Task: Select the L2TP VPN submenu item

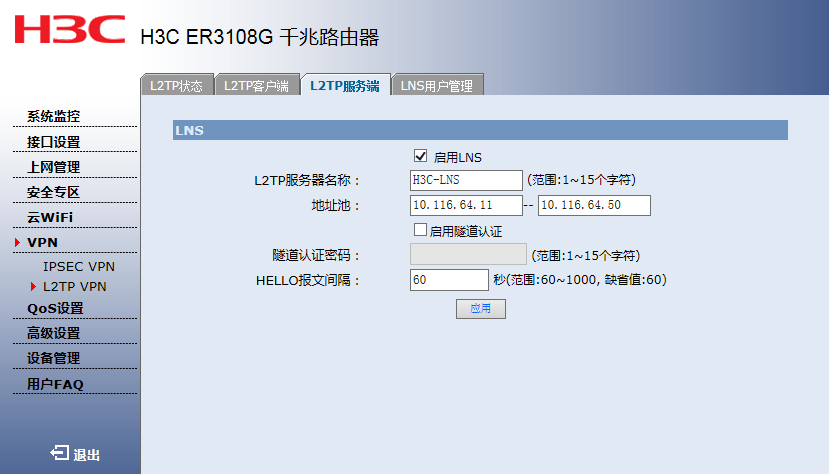Action: [75, 286]
